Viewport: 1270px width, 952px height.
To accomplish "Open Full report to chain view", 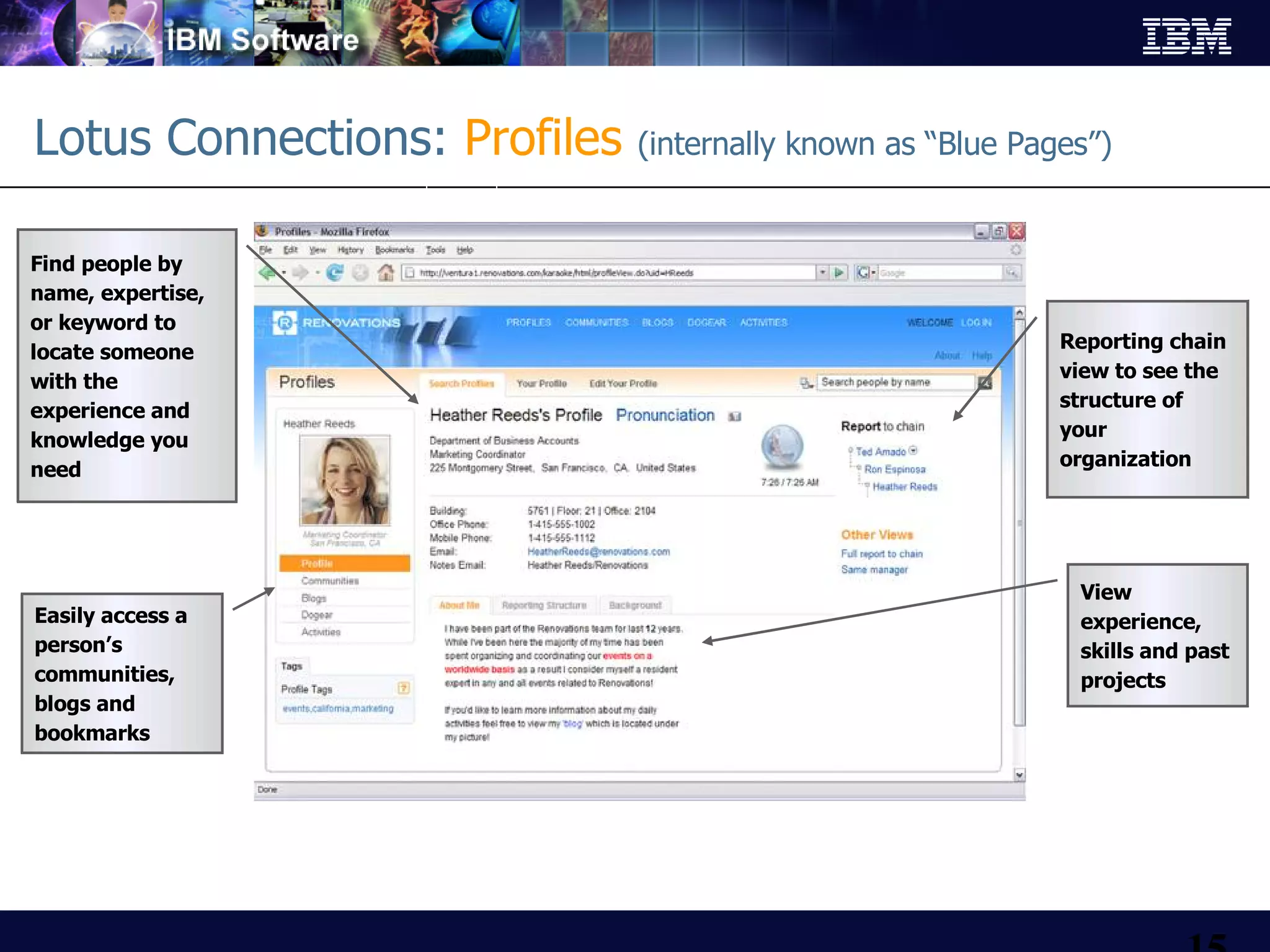I will (x=882, y=554).
